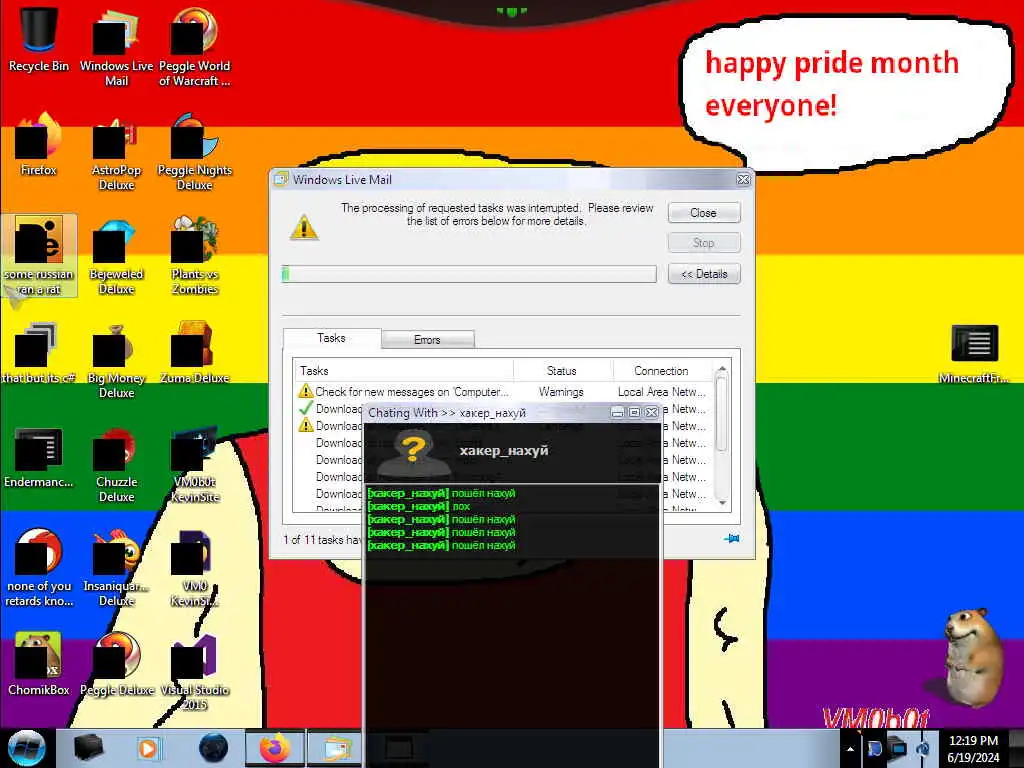Viewport: 1024px width, 768px height.
Task: Collapse the dialog with the << Details button
Action: point(704,274)
